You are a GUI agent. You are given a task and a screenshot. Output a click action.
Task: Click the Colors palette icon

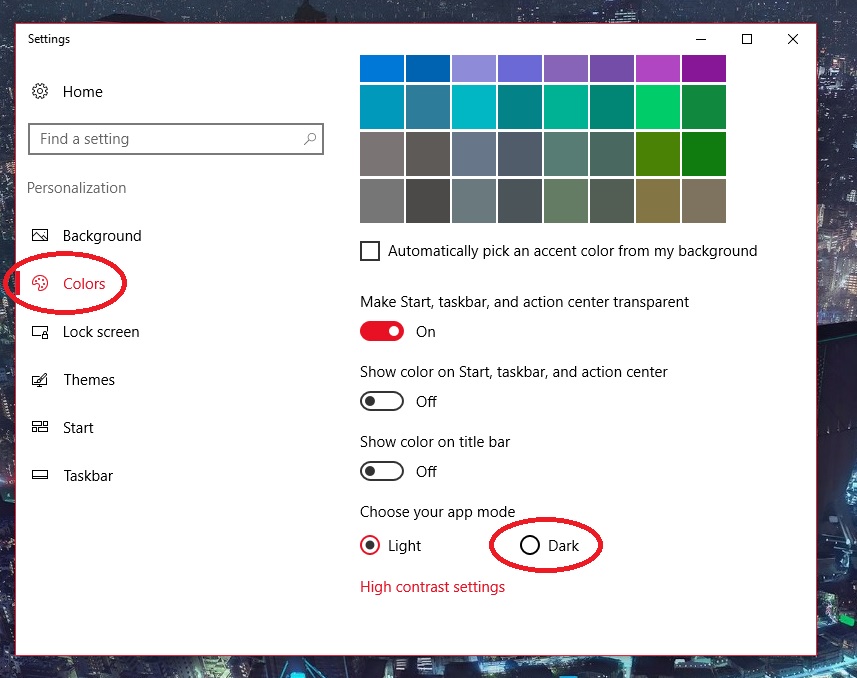tap(40, 283)
